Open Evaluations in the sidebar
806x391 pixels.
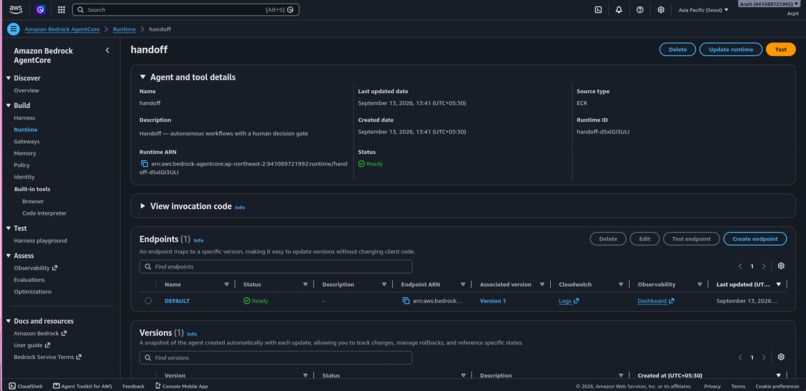click(29, 280)
